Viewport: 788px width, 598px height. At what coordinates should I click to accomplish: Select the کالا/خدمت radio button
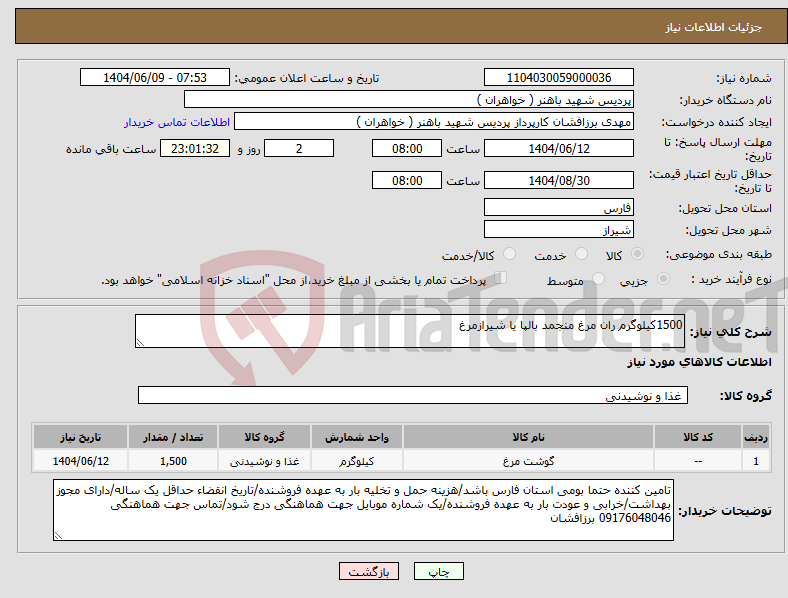click(x=509, y=254)
